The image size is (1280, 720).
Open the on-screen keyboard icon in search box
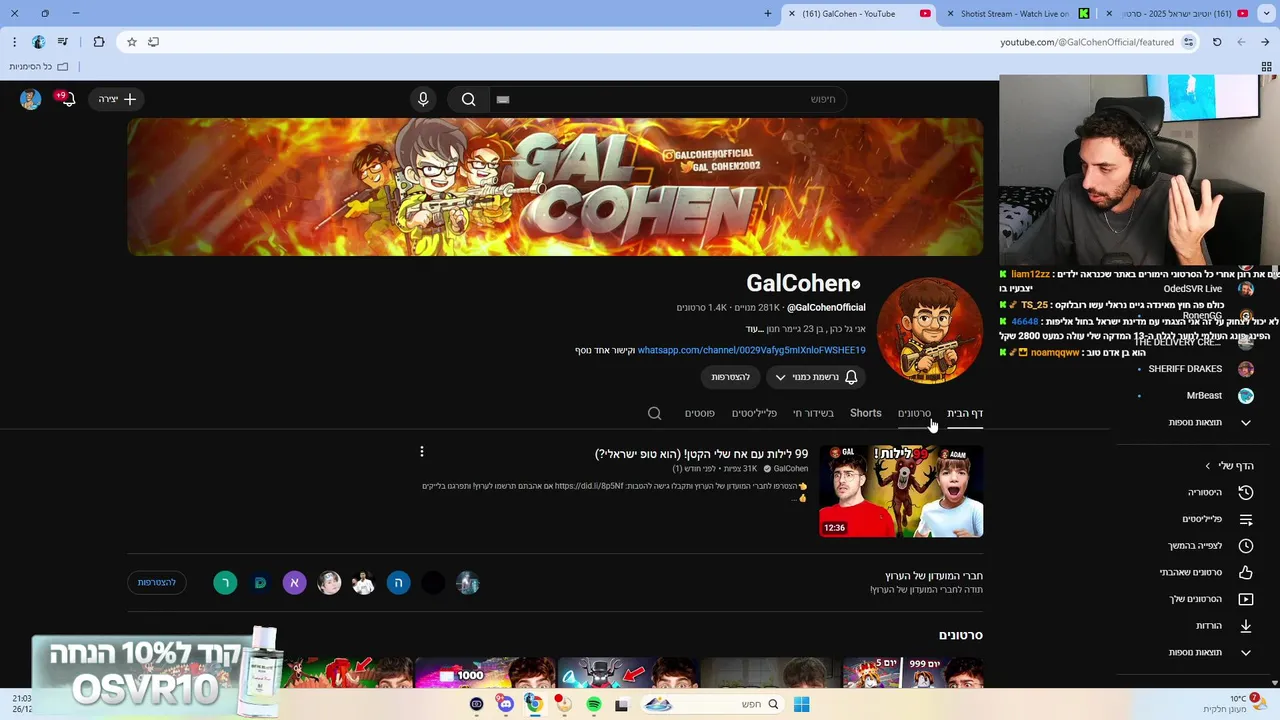[503, 99]
